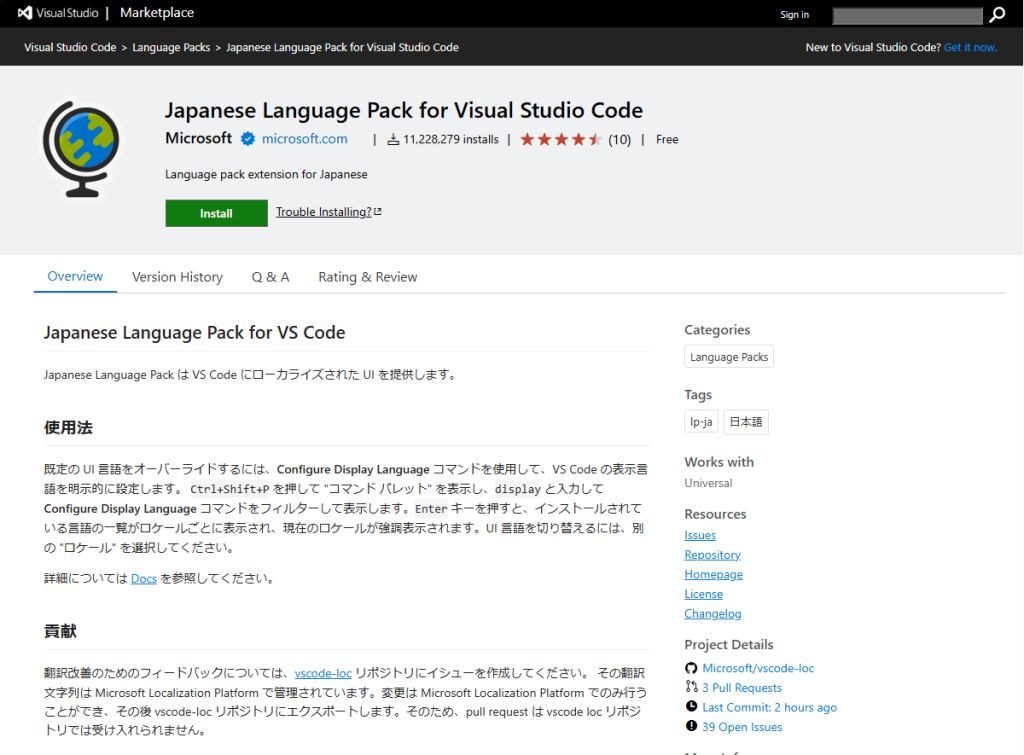Select the Overview tab
The height and width of the screenshot is (755, 1024).
point(75,276)
